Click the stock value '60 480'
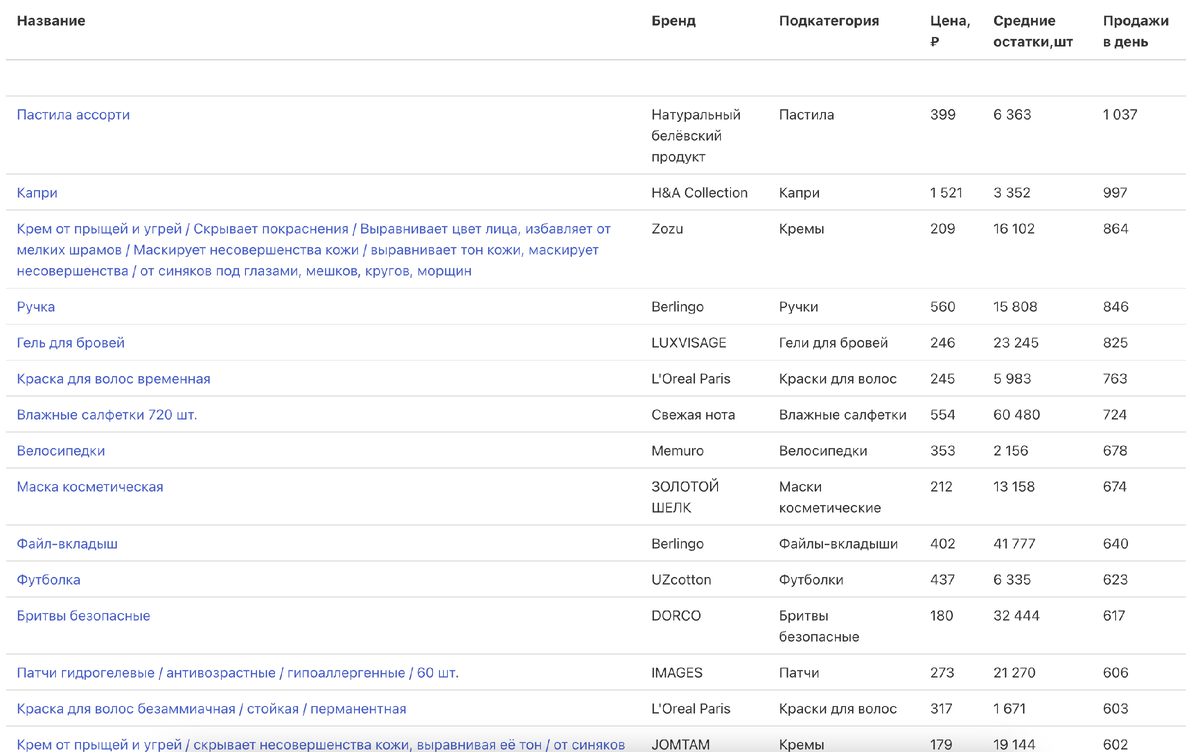Image resolution: width=1200 pixels, height=752 pixels. (1017, 415)
